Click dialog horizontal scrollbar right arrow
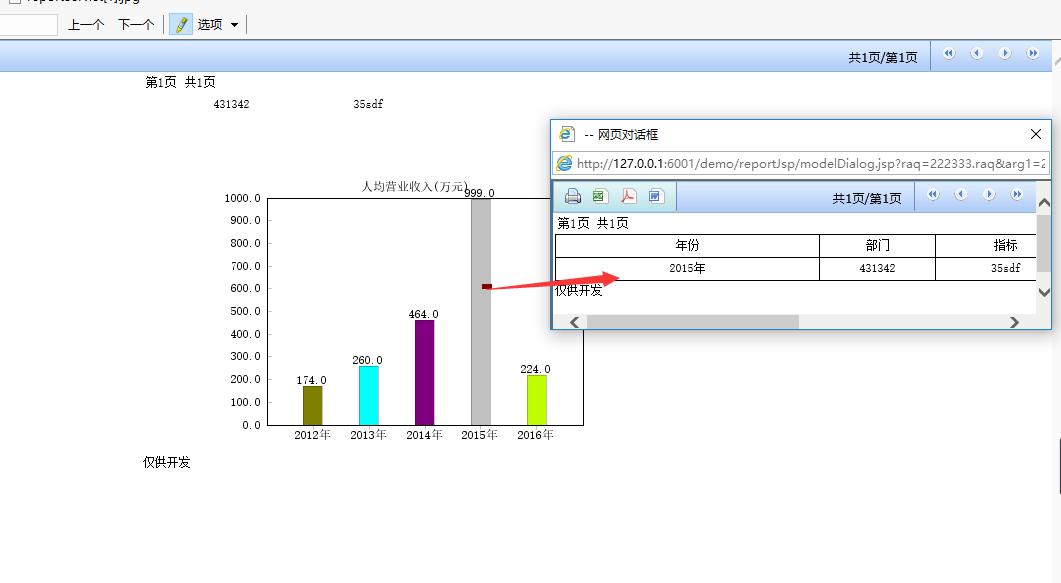1061x583 pixels. pyautogui.click(x=1014, y=322)
